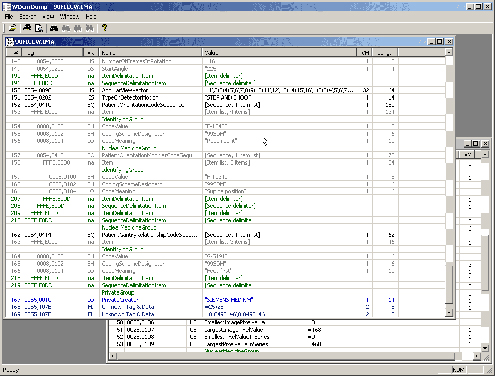Click the Name column header
Image resolution: width=495 pixels, height=376 pixels.
coord(150,52)
